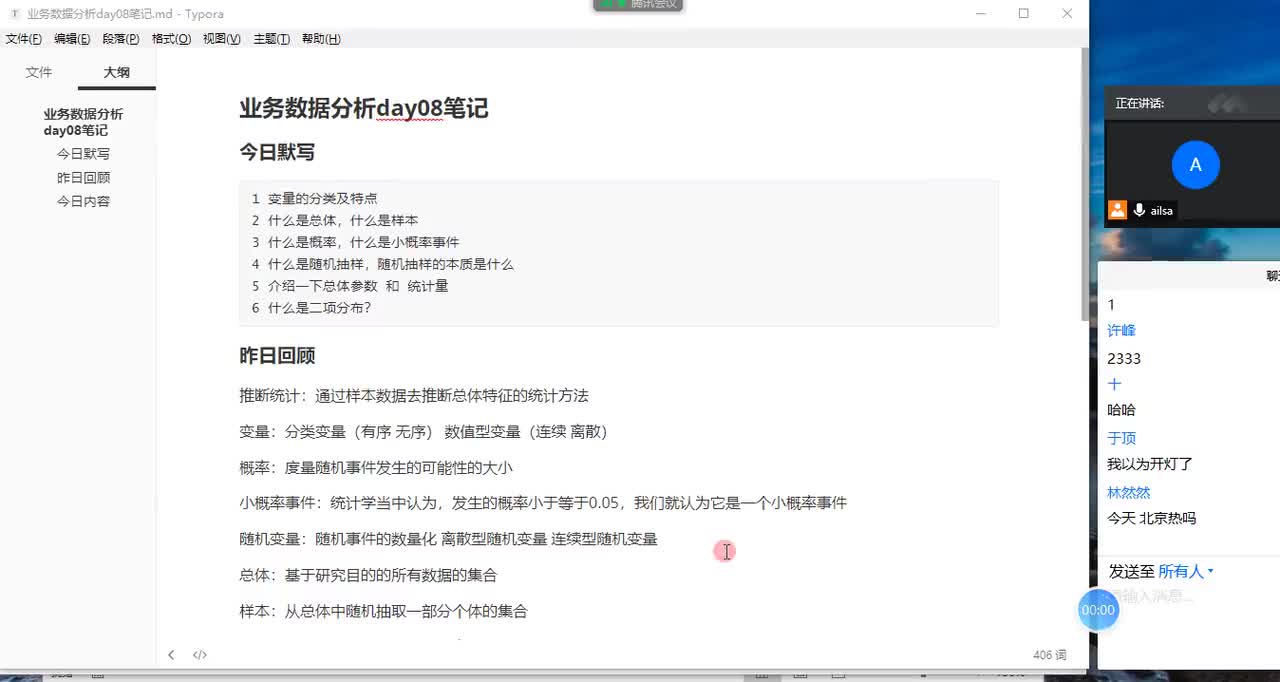Switch to the 大纲 sidebar tab
The image size is (1280, 682).
click(117, 72)
